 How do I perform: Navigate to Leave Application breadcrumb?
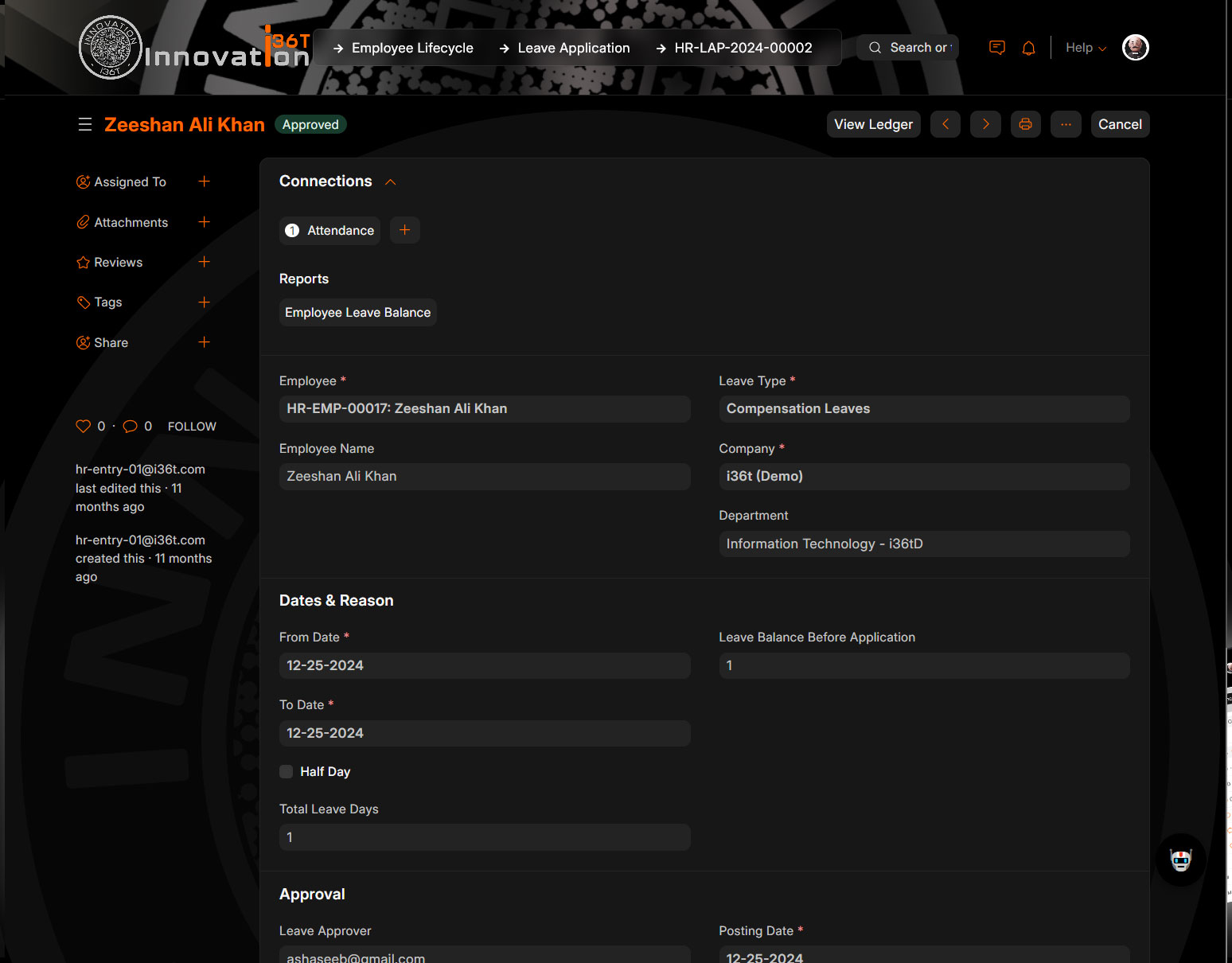(x=573, y=48)
